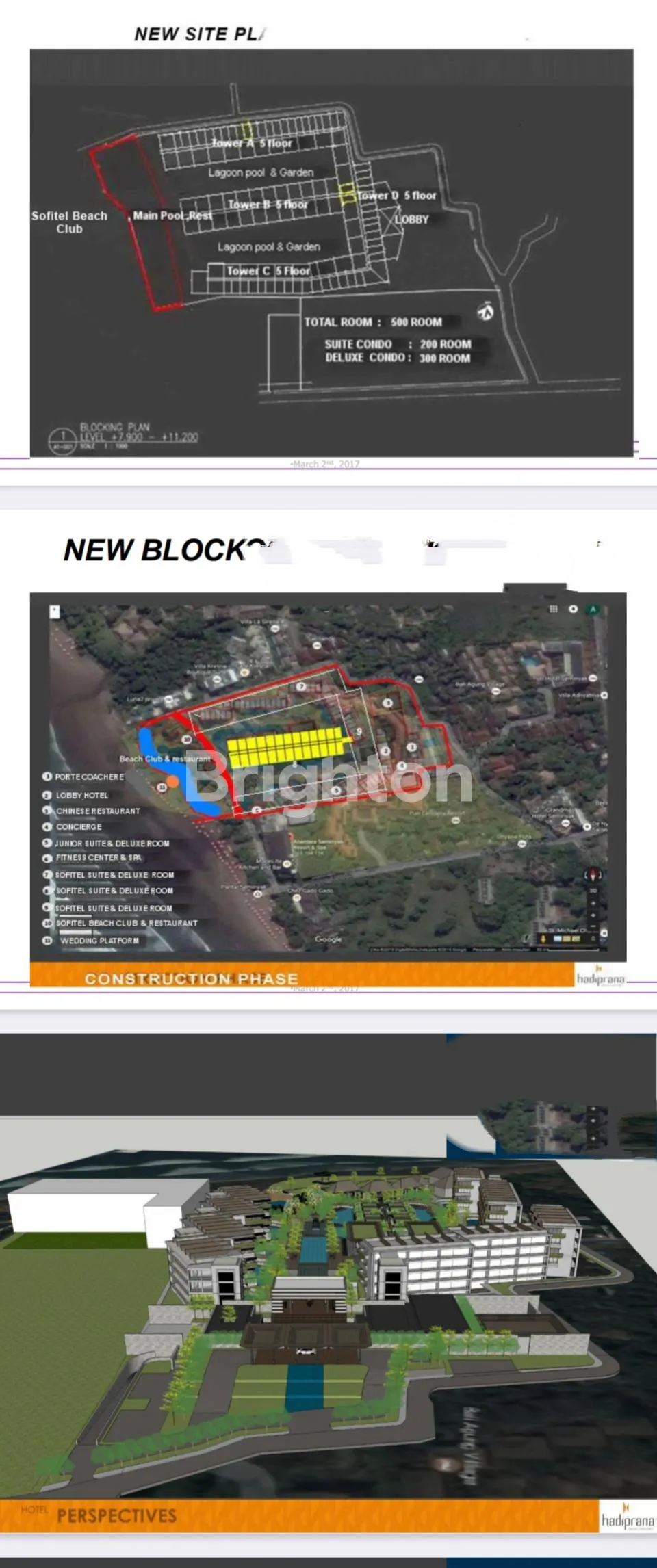Viewport: 657px width, 1568px height.
Task: Select 'PORTE COACHERE' in the map legend
Action: pyautogui.click(x=89, y=776)
